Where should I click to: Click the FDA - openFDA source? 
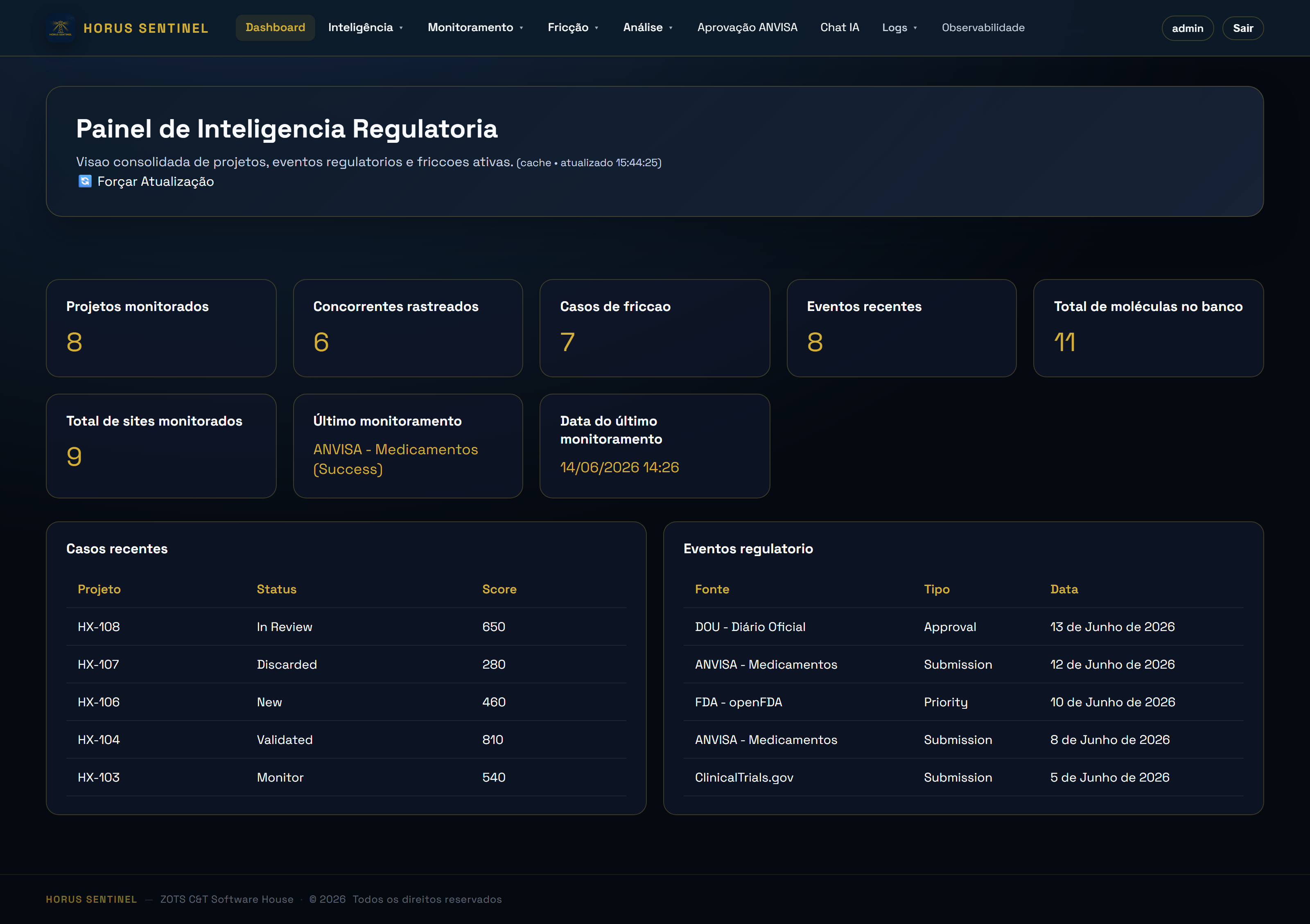pos(738,702)
